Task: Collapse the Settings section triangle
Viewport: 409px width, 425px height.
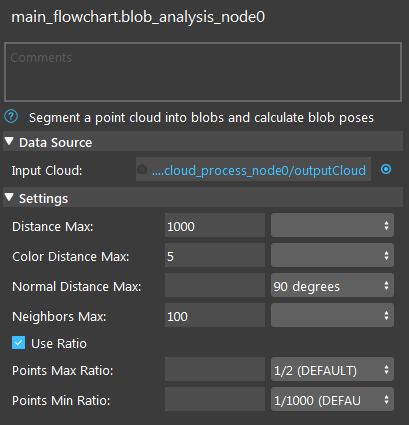Action: [x=9, y=198]
